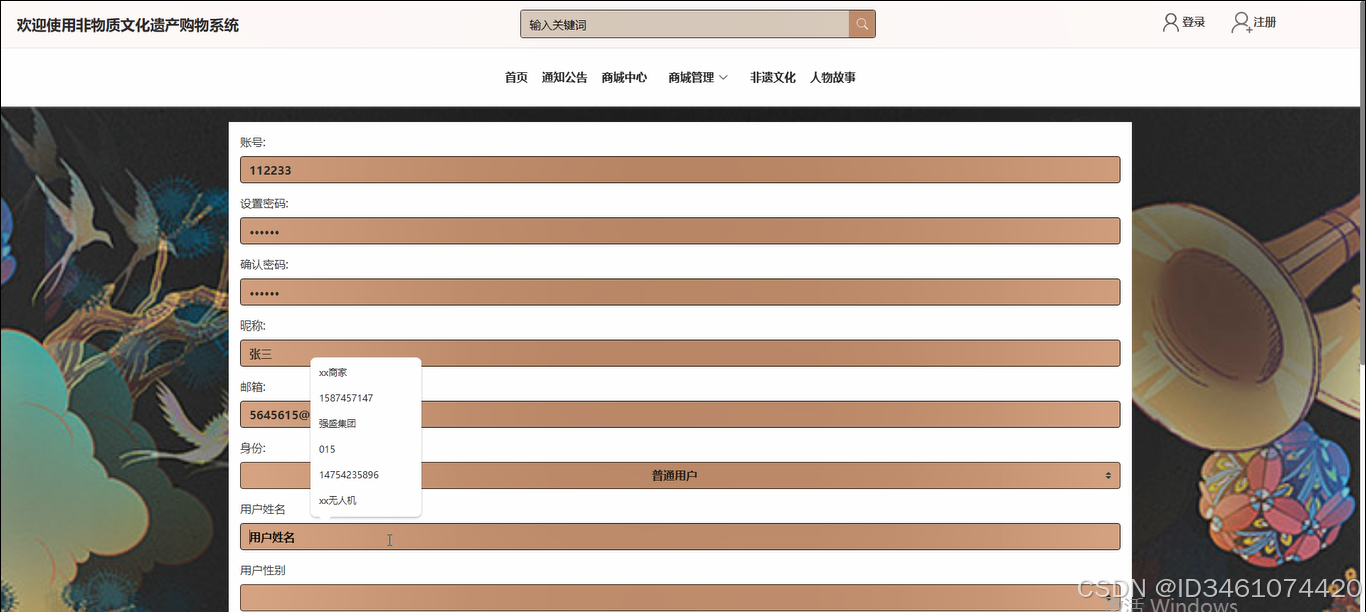The width and height of the screenshot is (1366, 612).
Task: Go to 首页 in navigation
Action: pyautogui.click(x=516, y=77)
